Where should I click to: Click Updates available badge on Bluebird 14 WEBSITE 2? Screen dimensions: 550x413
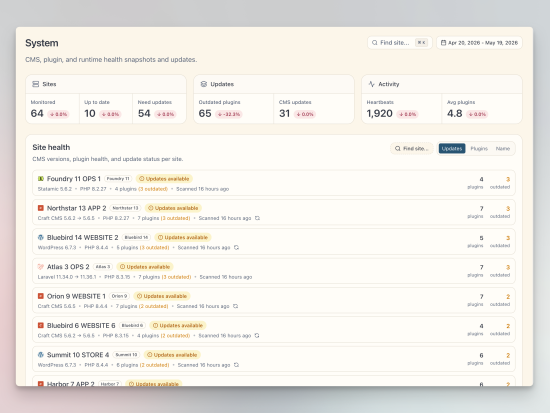pyautogui.click(x=183, y=237)
